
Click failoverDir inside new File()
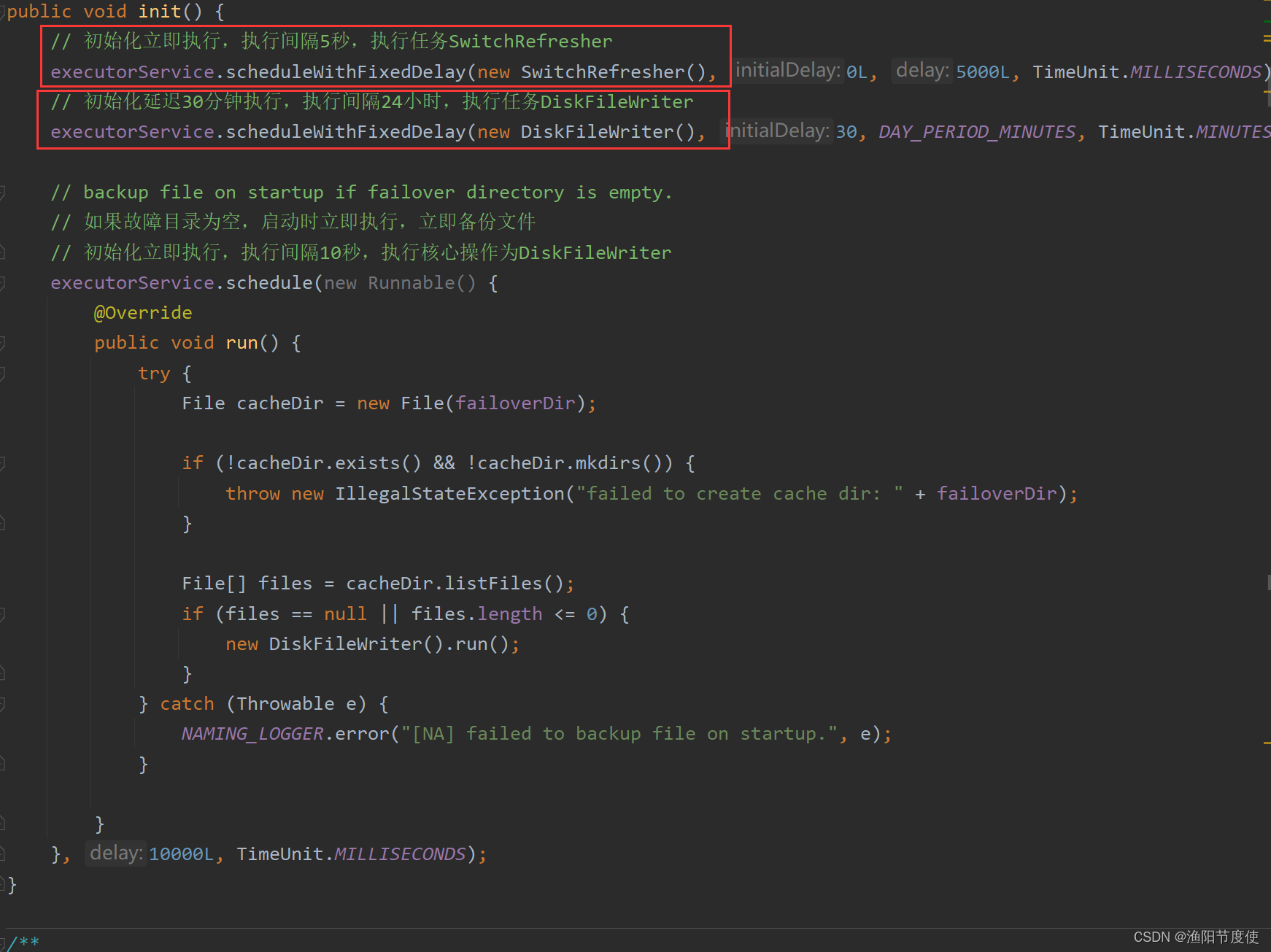(x=516, y=403)
